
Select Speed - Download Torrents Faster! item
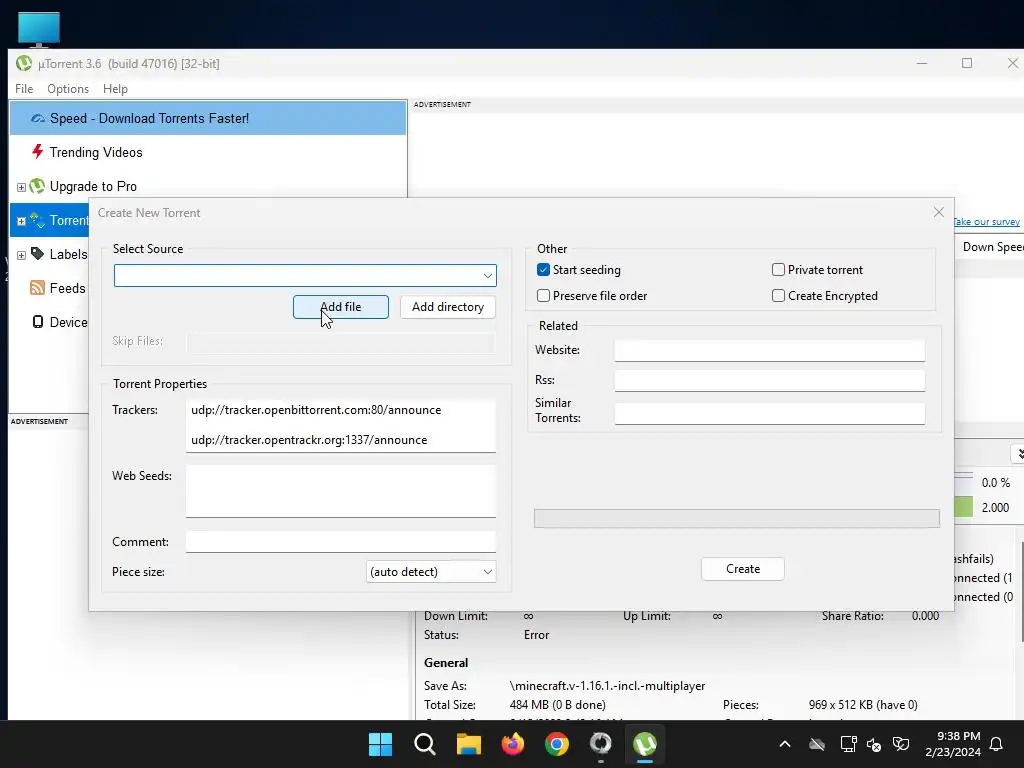(208, 118)
